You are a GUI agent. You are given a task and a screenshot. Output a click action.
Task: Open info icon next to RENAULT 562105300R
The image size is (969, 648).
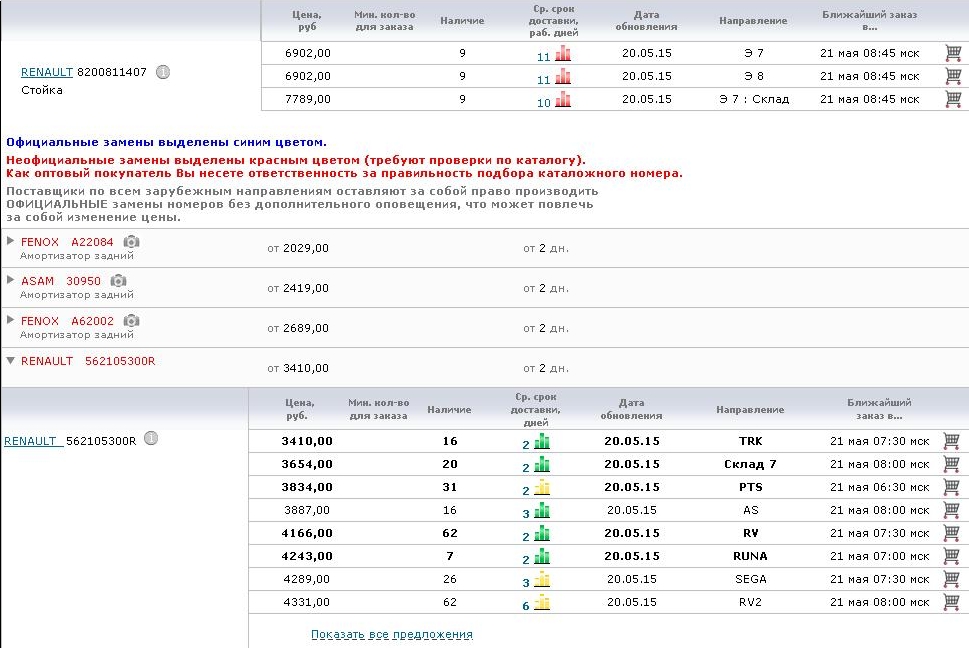[151, 439]
